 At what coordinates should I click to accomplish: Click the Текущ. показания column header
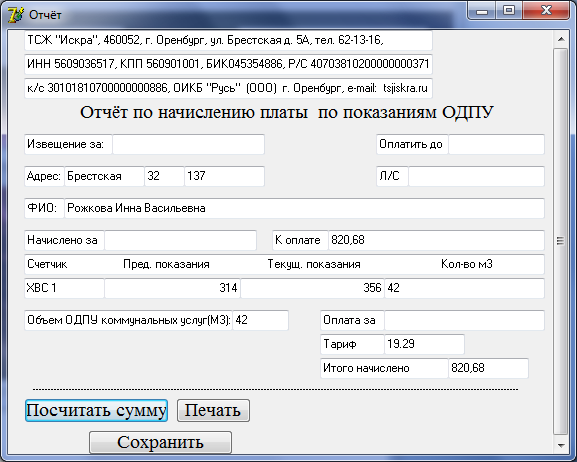tap(314, 264)
